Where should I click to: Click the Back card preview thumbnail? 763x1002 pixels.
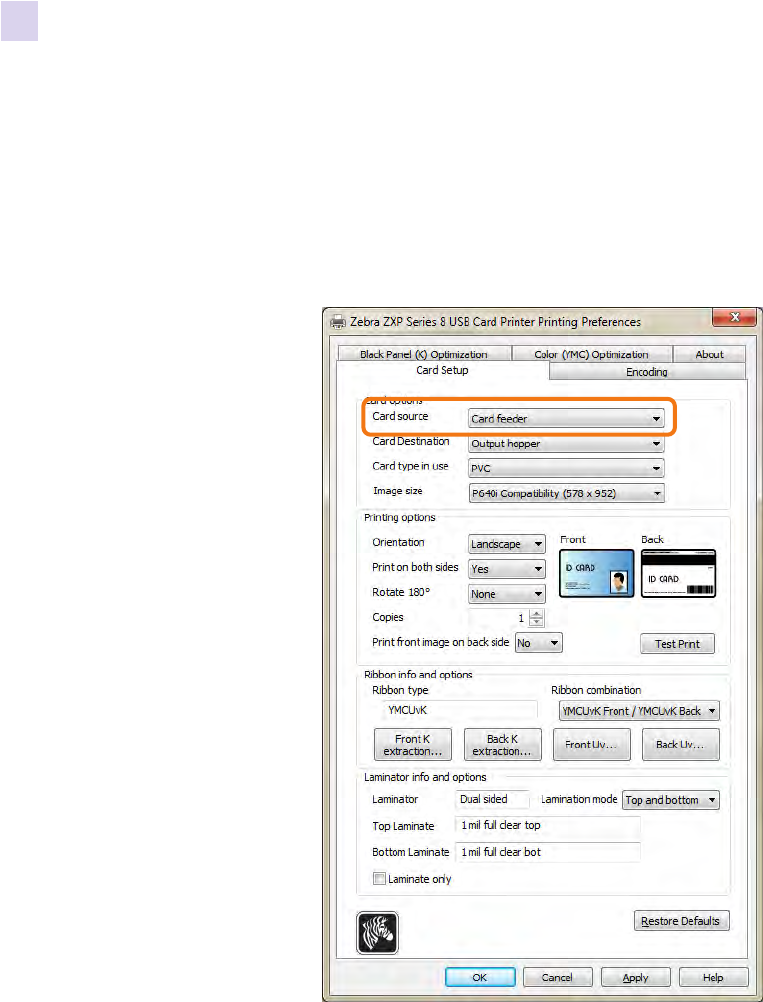678,574
